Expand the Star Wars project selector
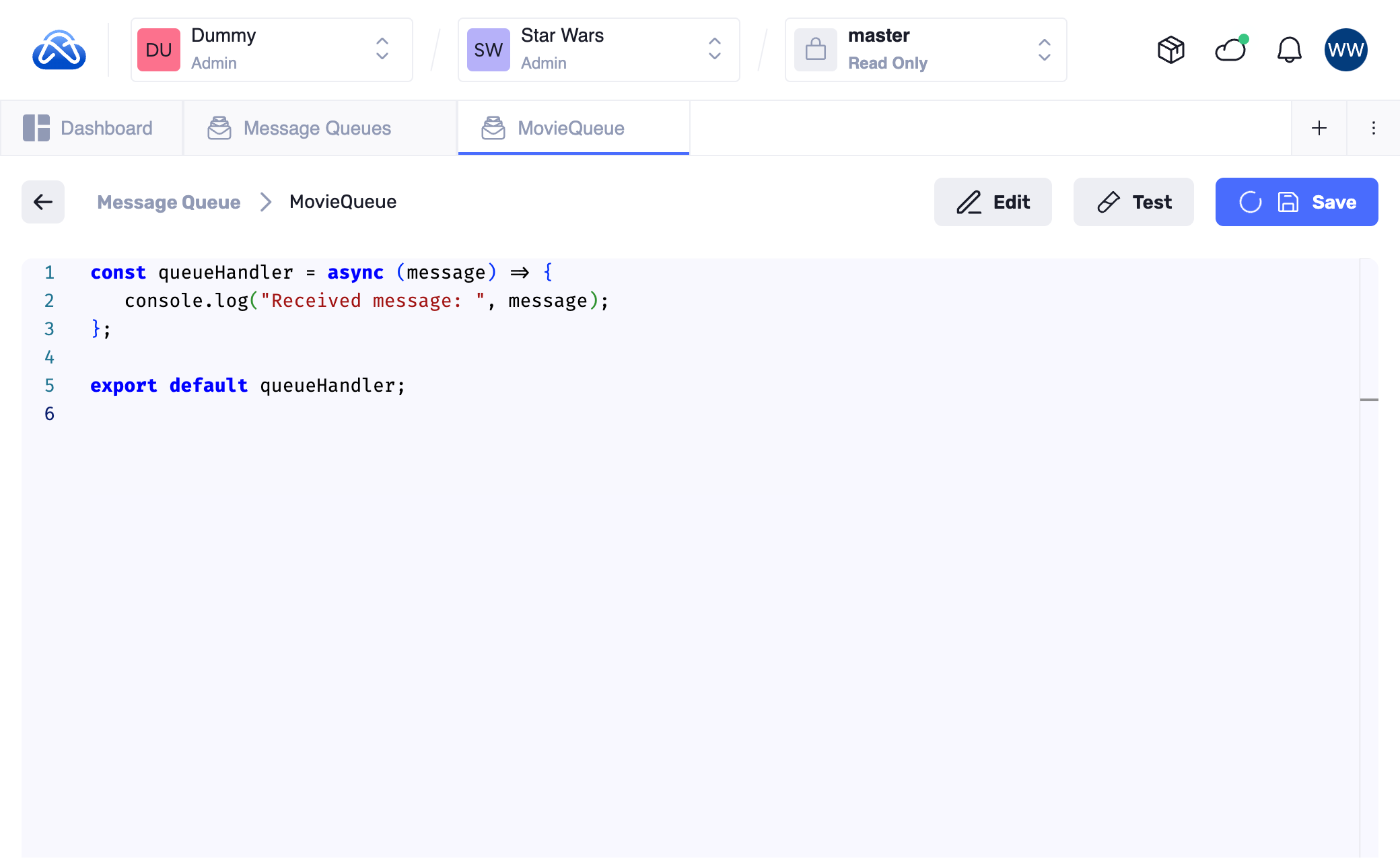The width and height of the screenshot is (1400, 867). tap(715, 50)
